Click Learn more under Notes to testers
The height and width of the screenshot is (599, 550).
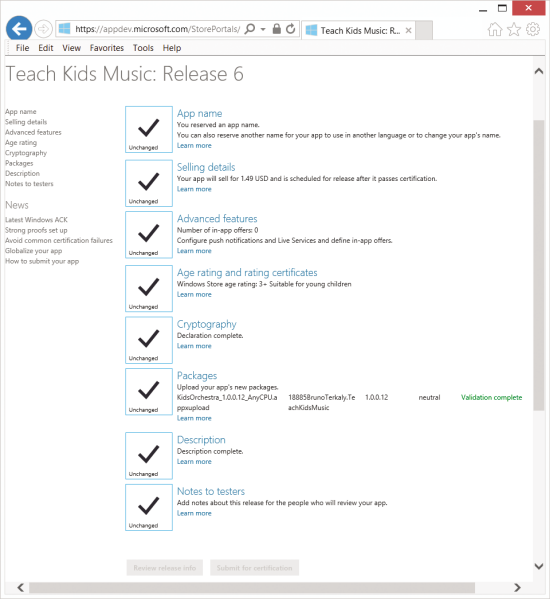(x=194, y=513)
